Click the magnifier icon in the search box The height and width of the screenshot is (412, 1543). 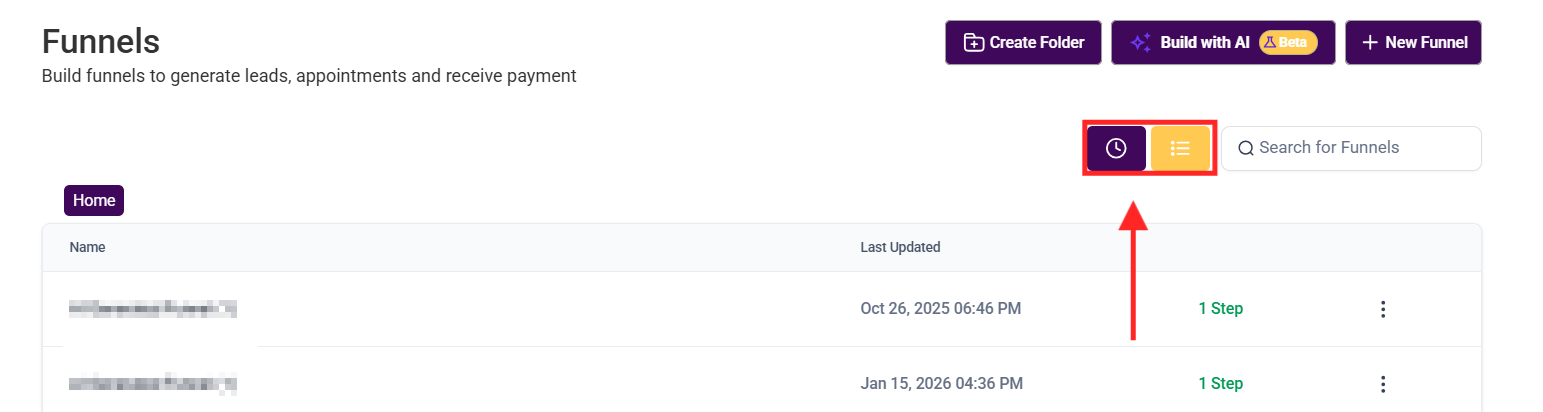click(x=1246, y=148)
